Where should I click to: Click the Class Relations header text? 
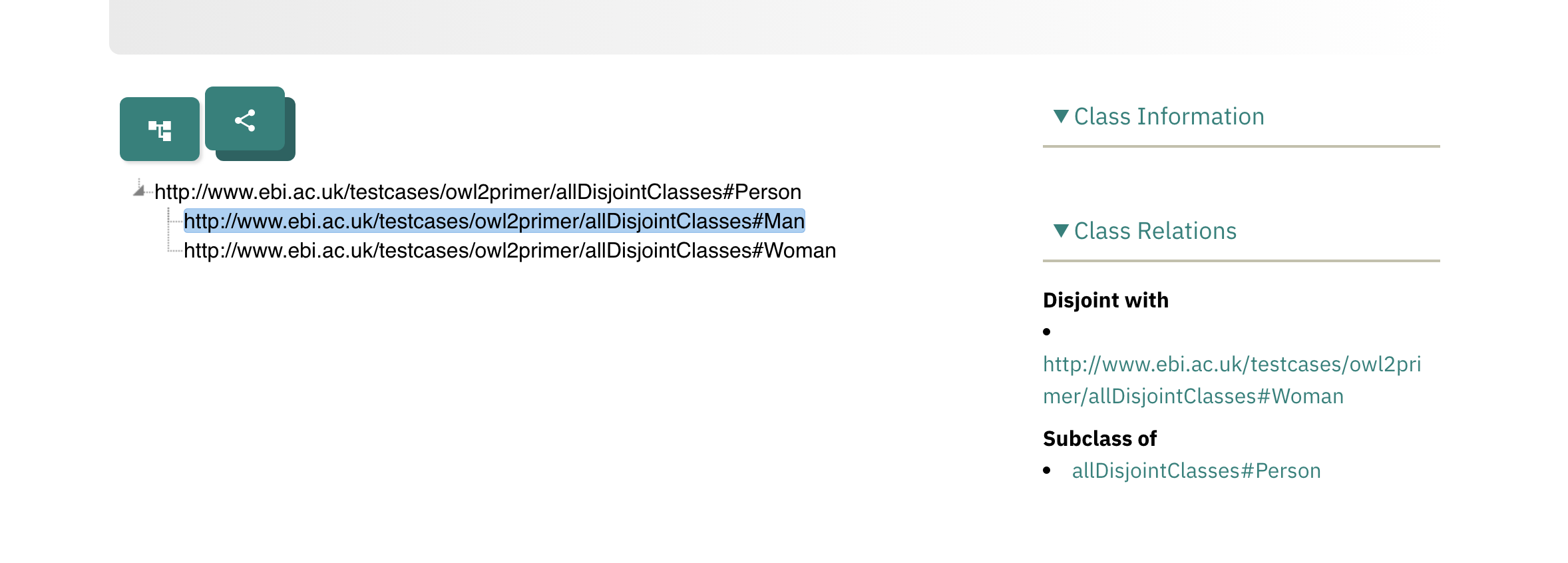click(1155, 231)
